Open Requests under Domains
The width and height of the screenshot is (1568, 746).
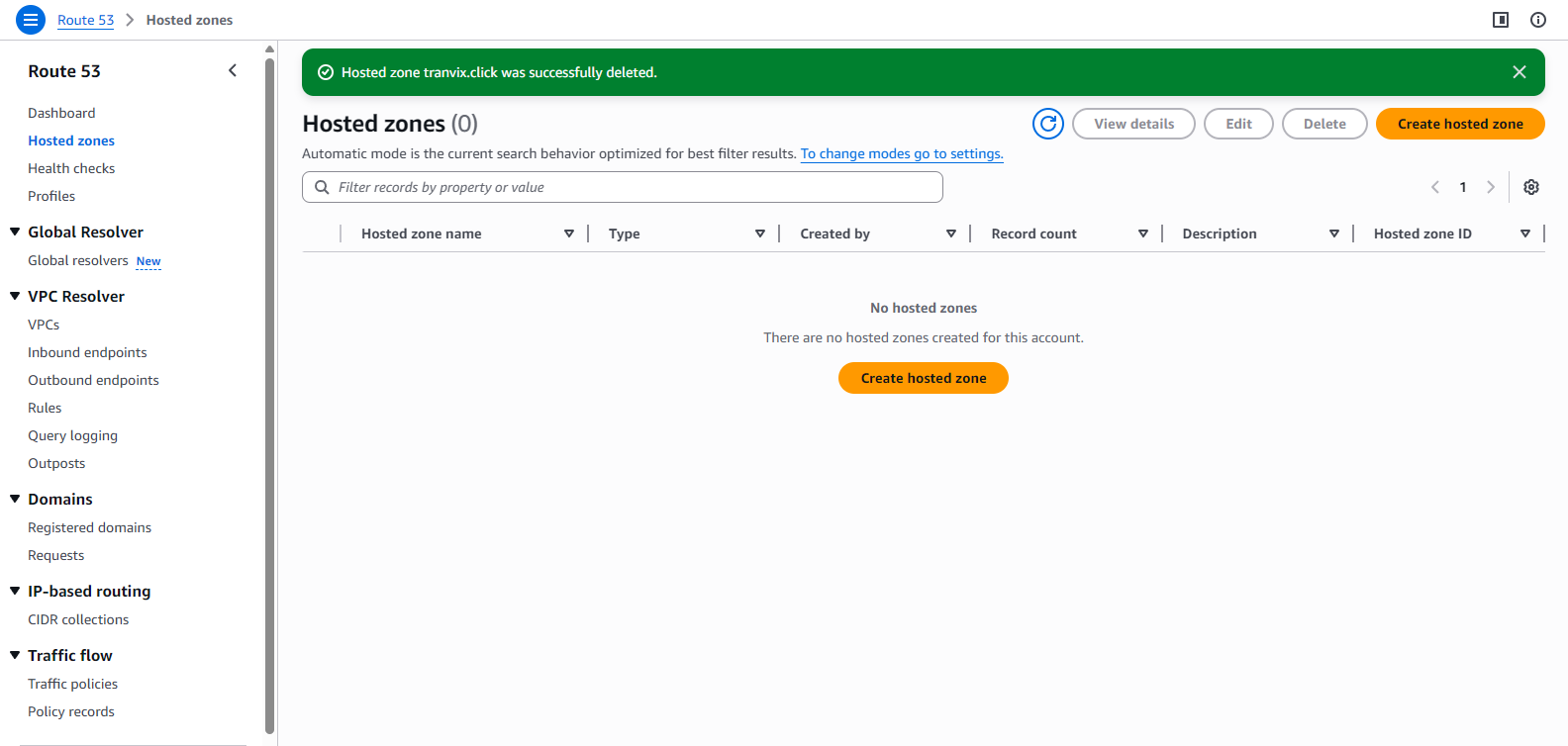55,555
